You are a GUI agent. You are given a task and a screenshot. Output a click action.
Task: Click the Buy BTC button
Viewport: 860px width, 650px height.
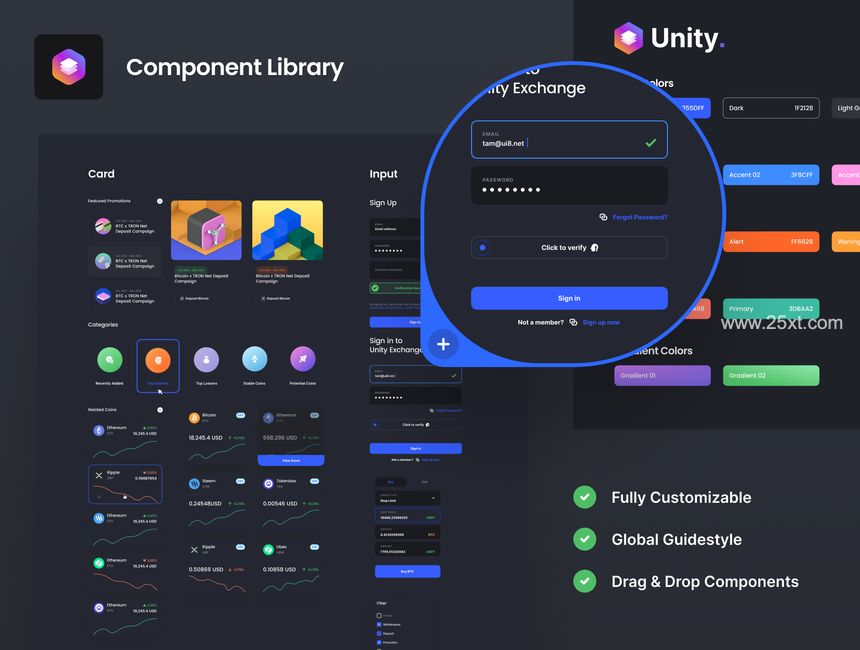(x=408, y=571)
